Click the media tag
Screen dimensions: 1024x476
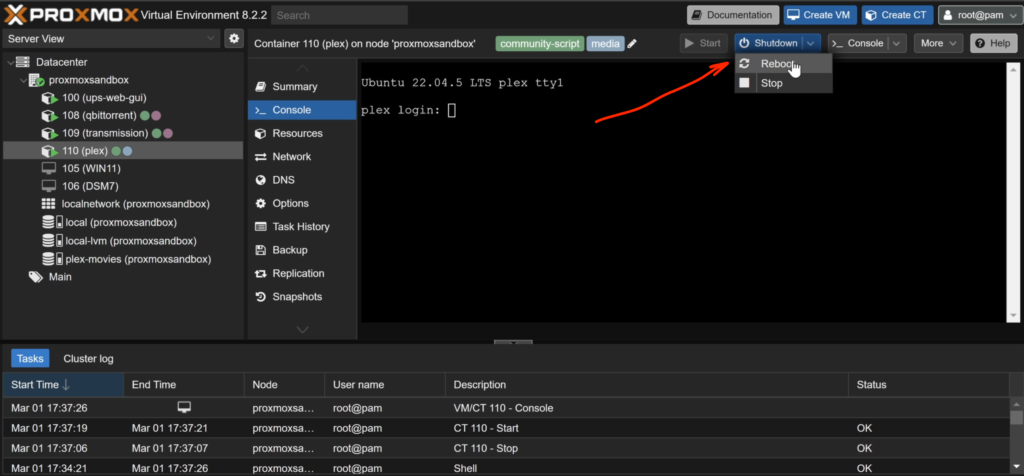point(605,44)
